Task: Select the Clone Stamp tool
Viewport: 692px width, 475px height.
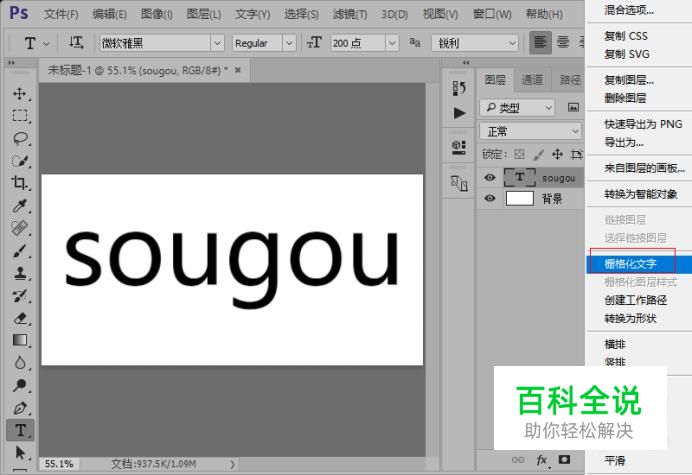Action: [x=19, y=273]
